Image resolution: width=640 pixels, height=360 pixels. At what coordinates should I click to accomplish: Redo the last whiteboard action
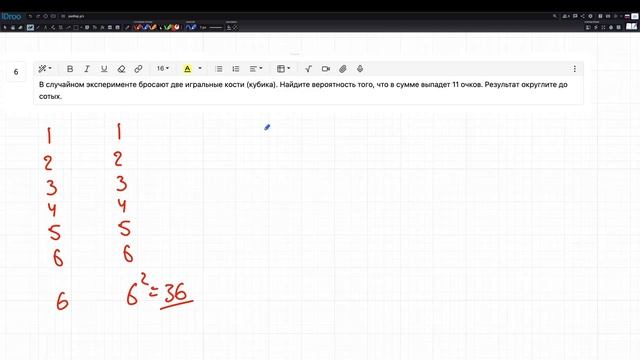pyautogui.click(x=38, y=16)
